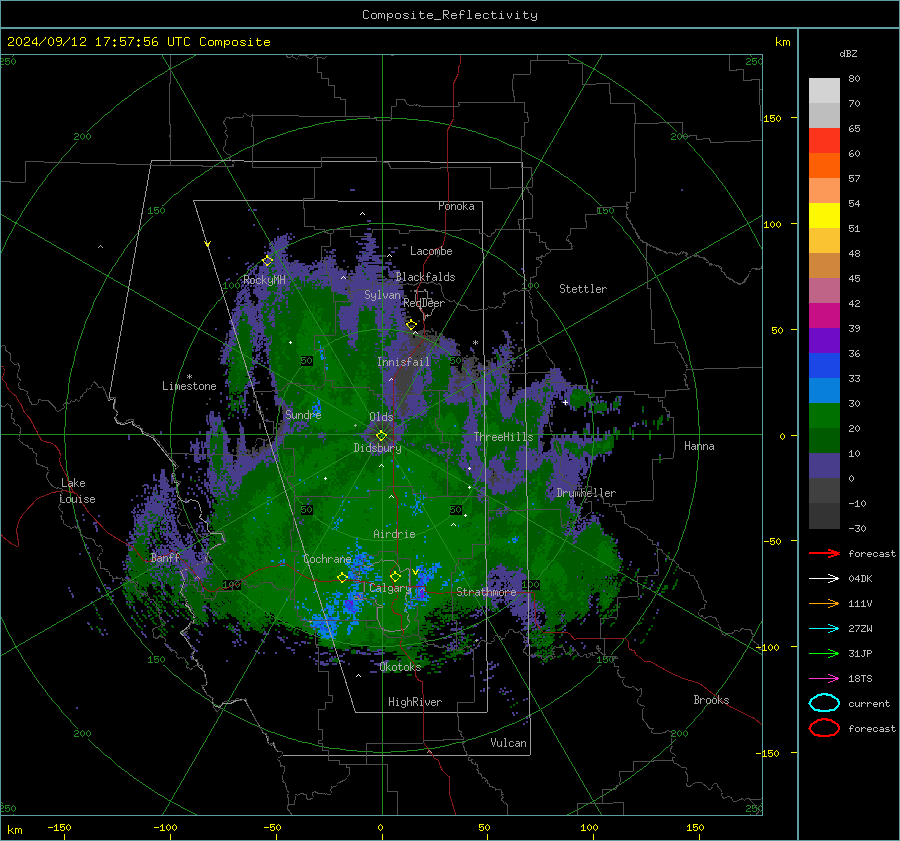
Task: Click the white plus marker east of ThreeHills
Action: pyautogui.click(x=565, y=402)
